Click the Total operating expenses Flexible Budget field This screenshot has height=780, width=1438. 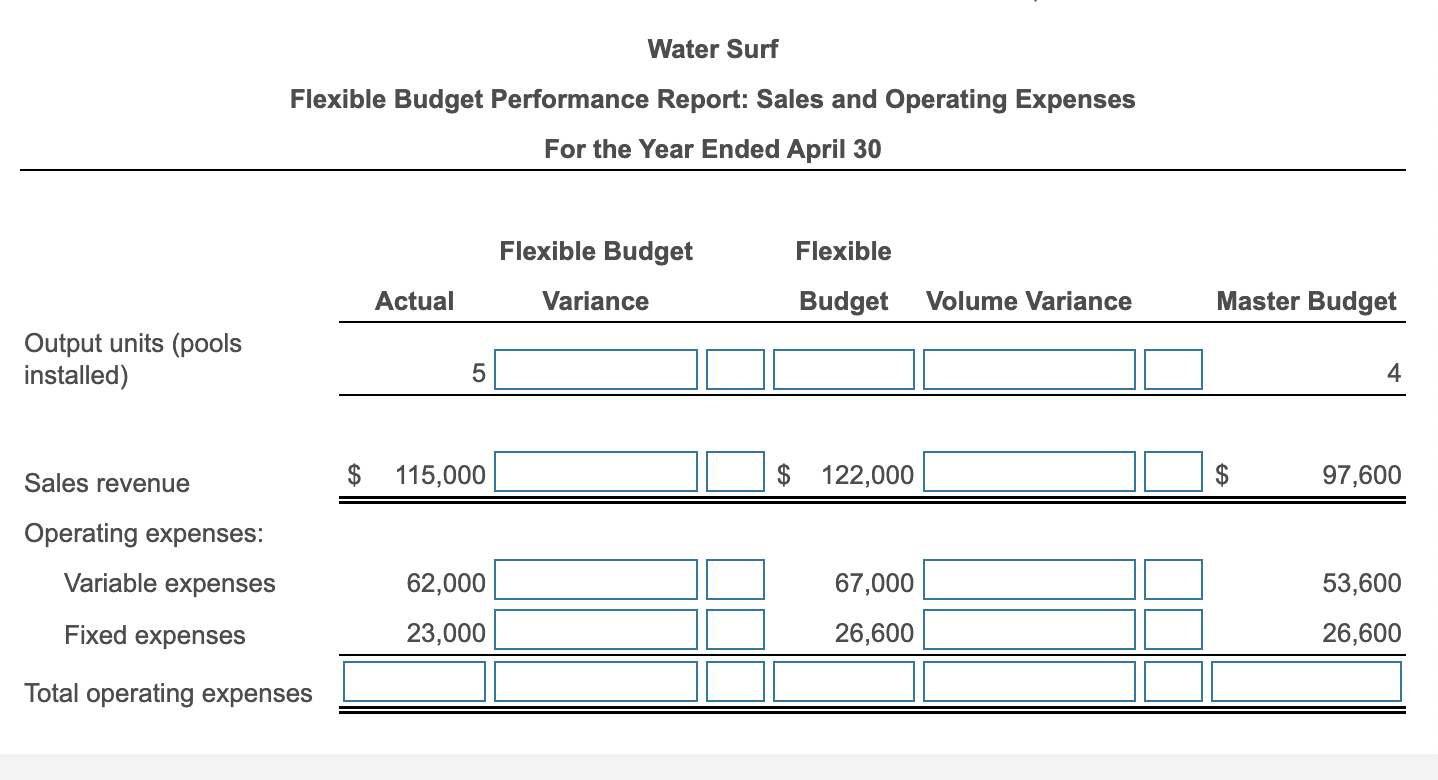[843, 681]
